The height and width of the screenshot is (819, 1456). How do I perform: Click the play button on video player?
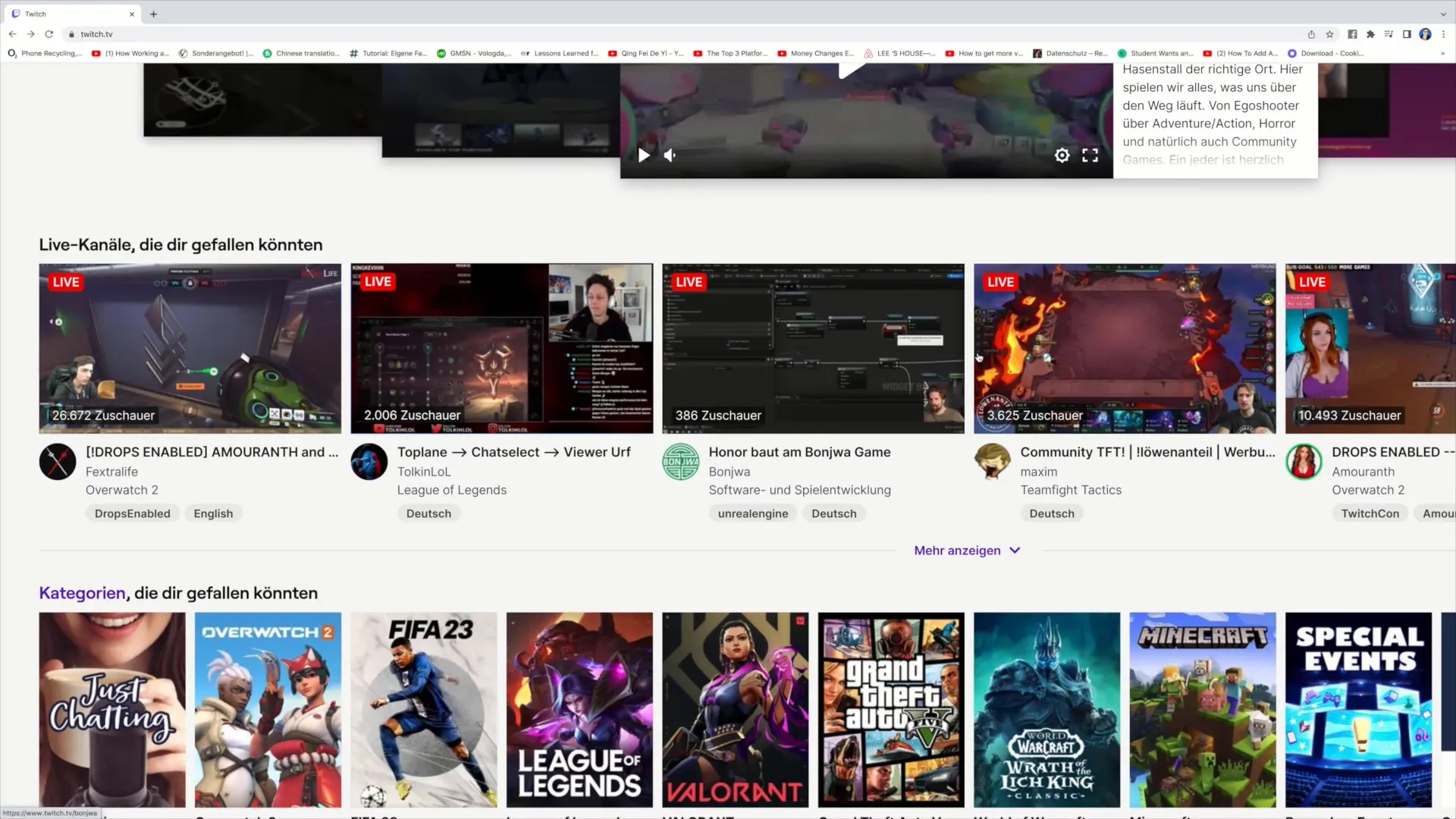(643, 155)
